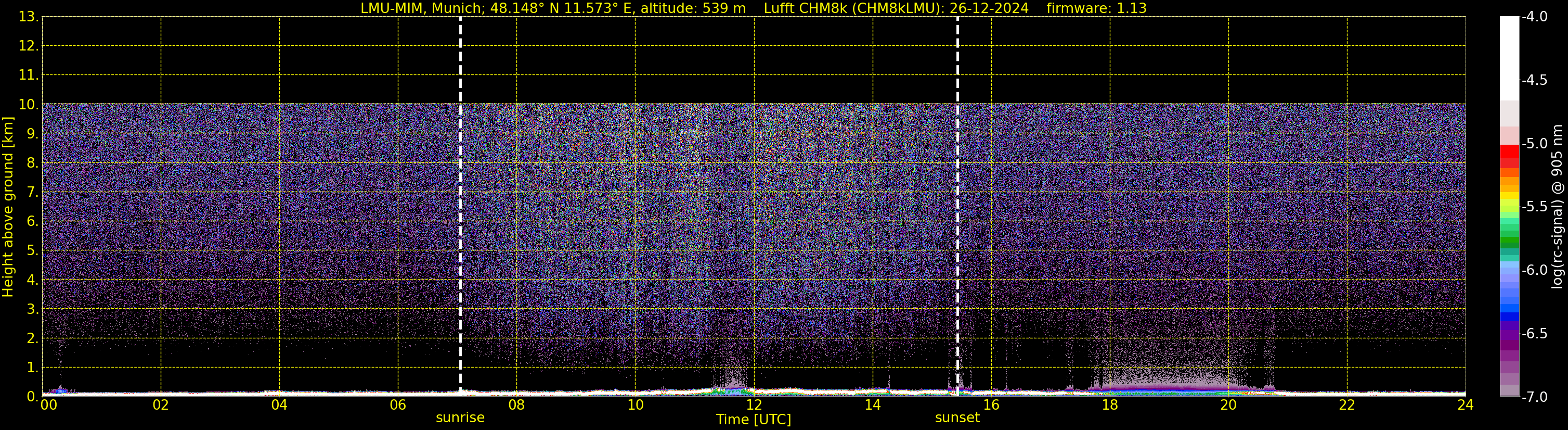Click the '-4.0' colorbar tick label

(1535, 17)
